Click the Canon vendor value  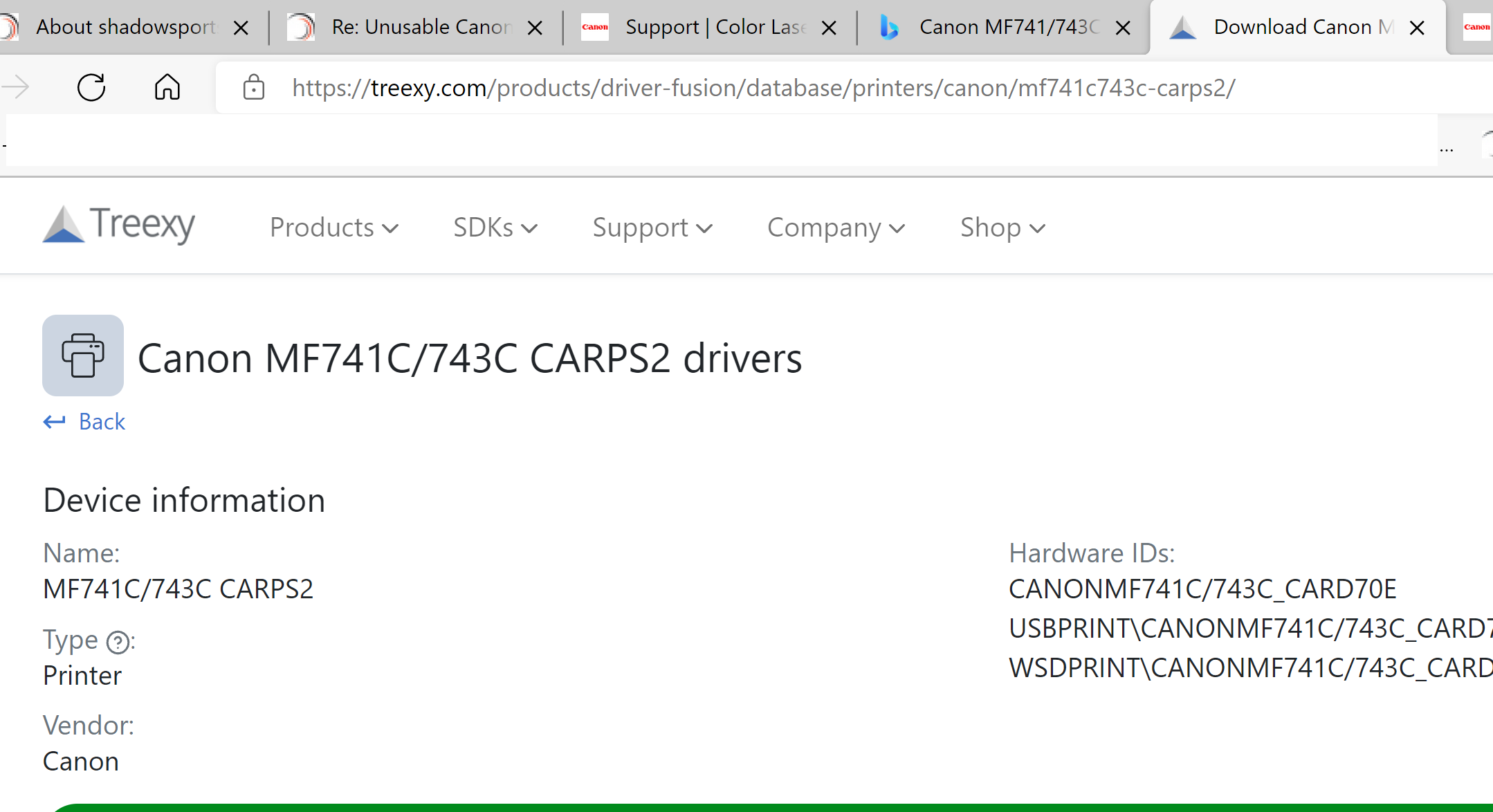81,761
